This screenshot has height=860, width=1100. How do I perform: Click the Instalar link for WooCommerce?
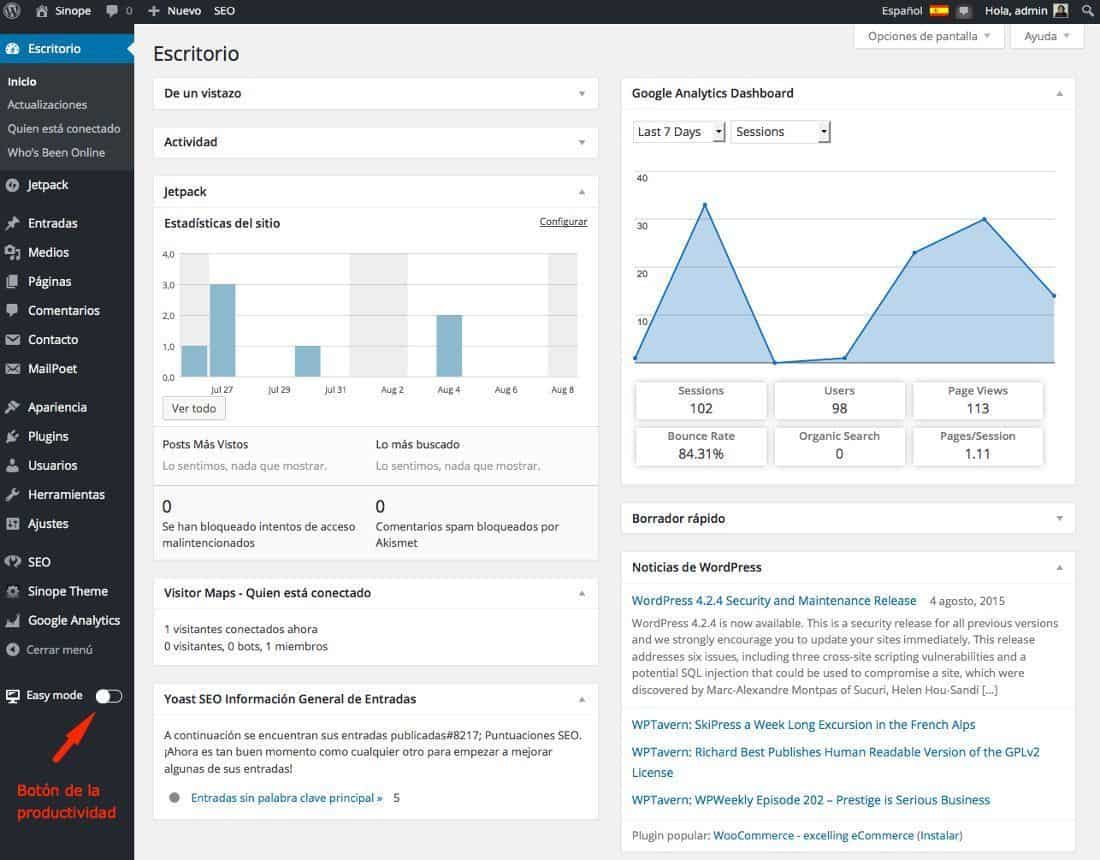click(x=939, y=835)
